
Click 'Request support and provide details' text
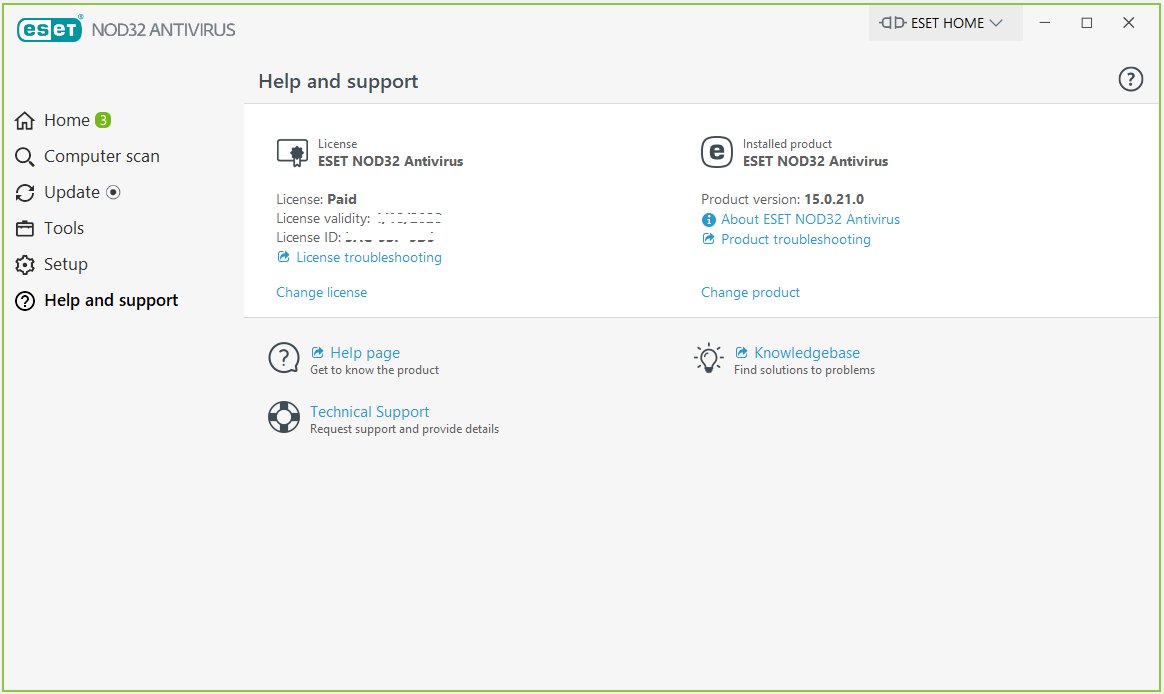(x=405, y=429)
